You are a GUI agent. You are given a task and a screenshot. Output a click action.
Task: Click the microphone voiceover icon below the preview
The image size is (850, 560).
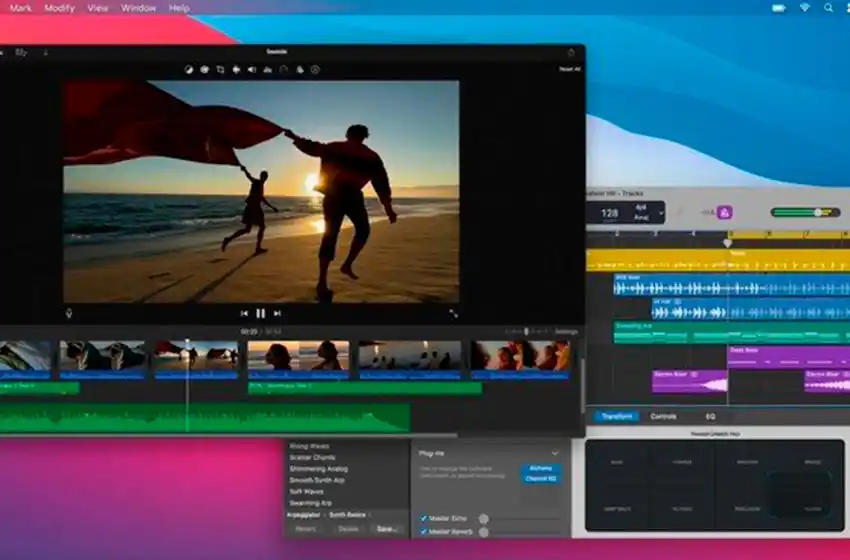tap(69, 313)
